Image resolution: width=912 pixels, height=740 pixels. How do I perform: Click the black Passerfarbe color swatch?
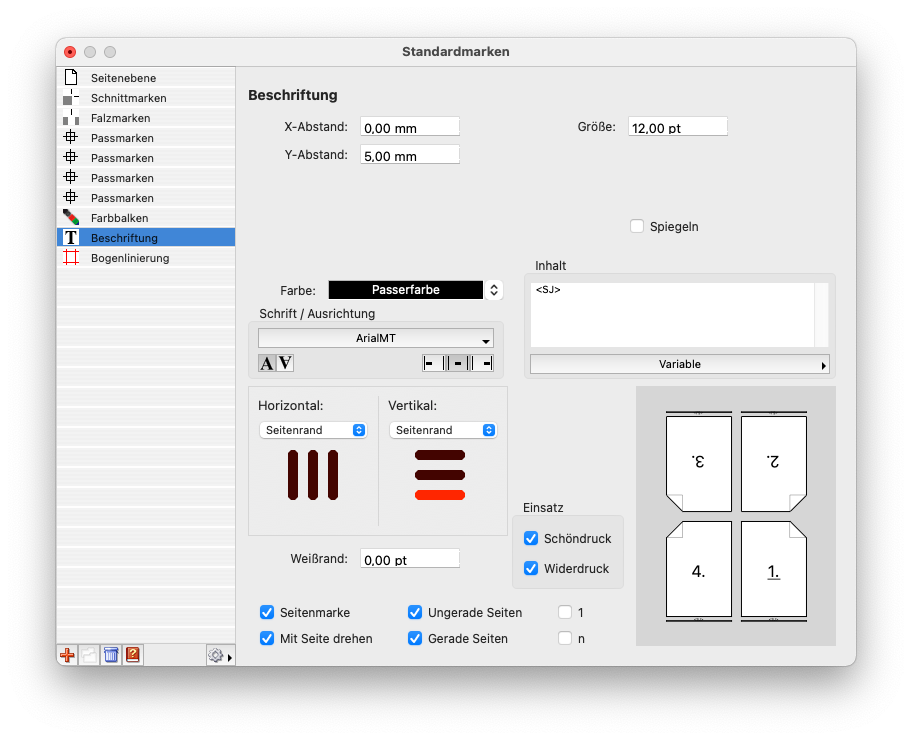[405, 290]
